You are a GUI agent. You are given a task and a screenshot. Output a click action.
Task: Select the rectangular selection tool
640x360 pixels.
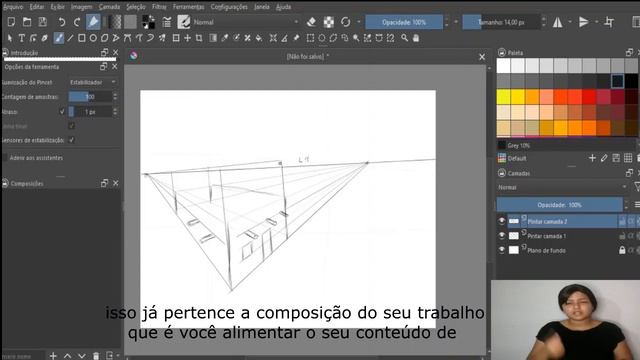click(x=310, y=38)
